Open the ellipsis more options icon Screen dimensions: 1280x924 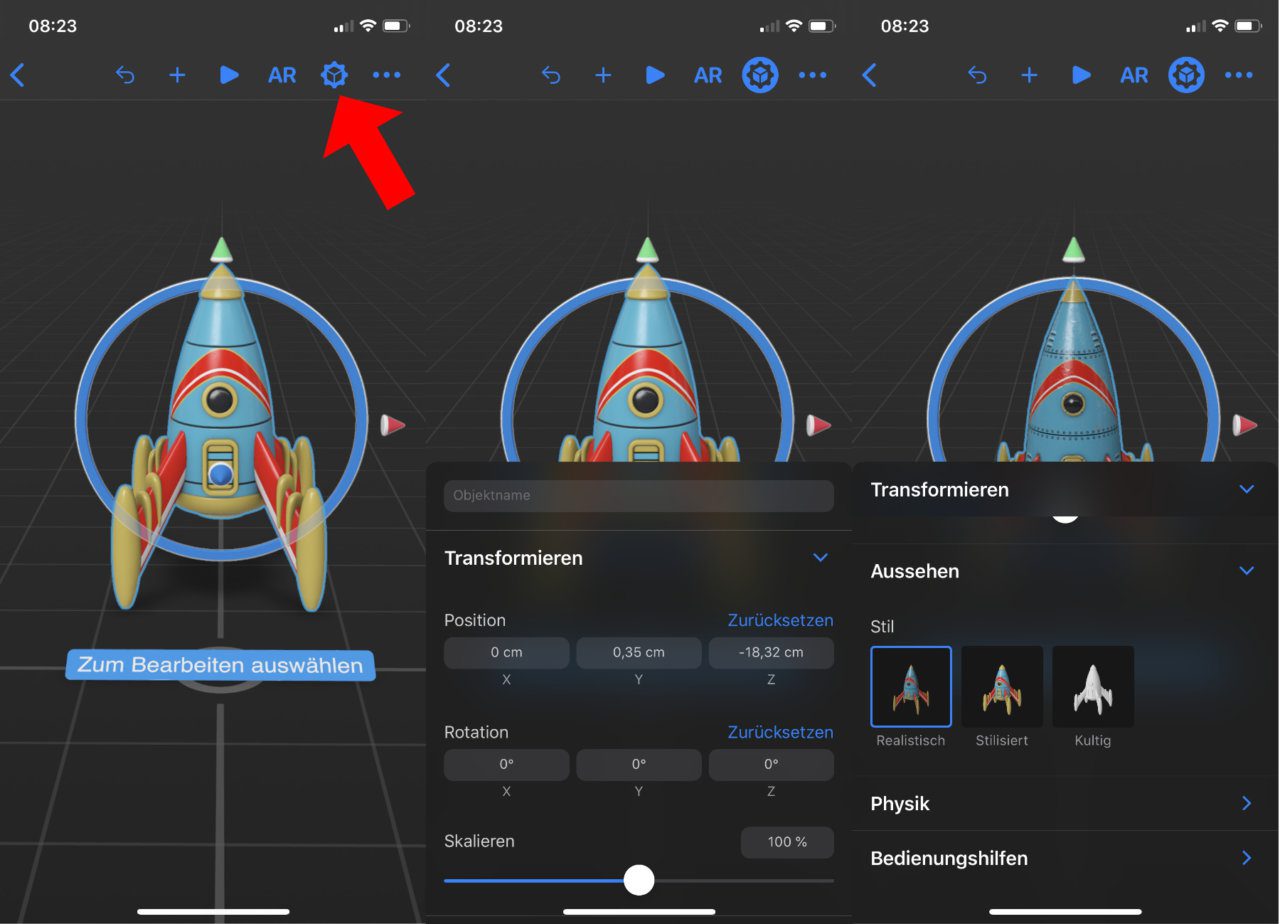coord(387,75)
